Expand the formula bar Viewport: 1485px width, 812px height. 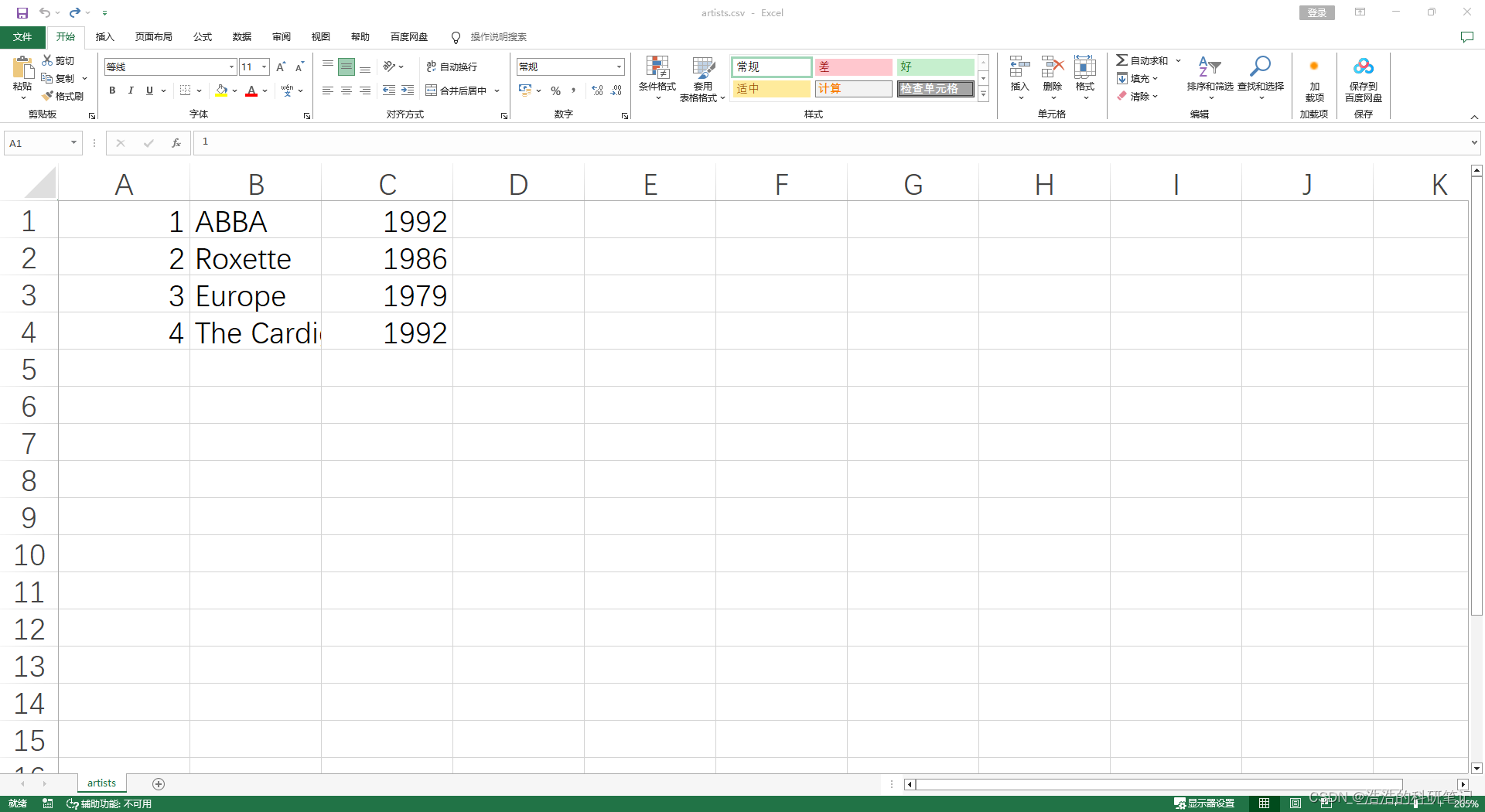click(1474, 143)
